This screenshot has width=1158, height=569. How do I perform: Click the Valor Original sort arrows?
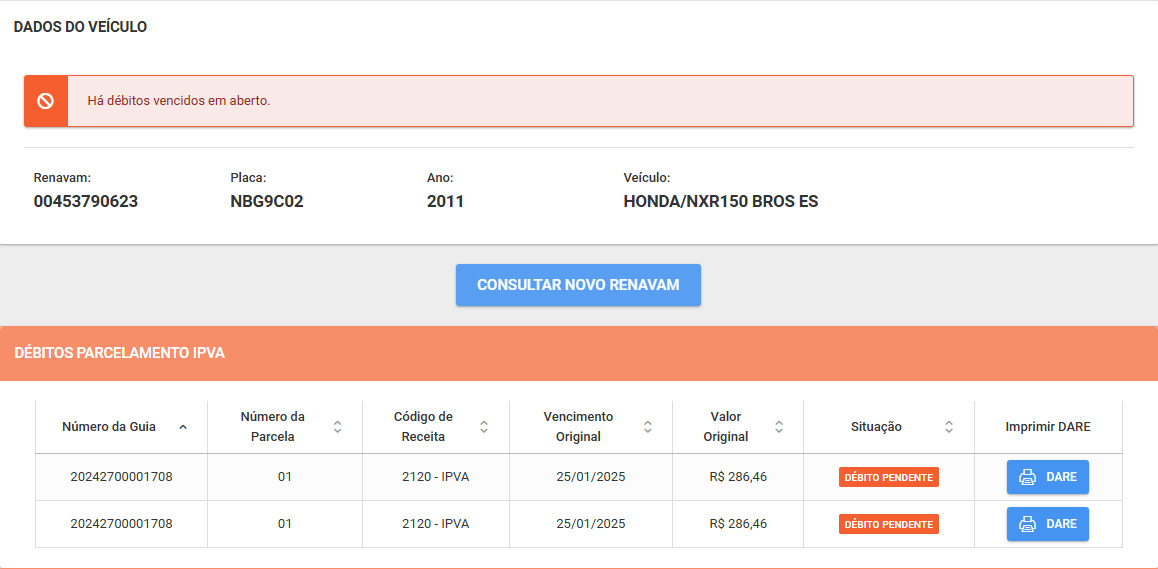(x=778, y=427)
